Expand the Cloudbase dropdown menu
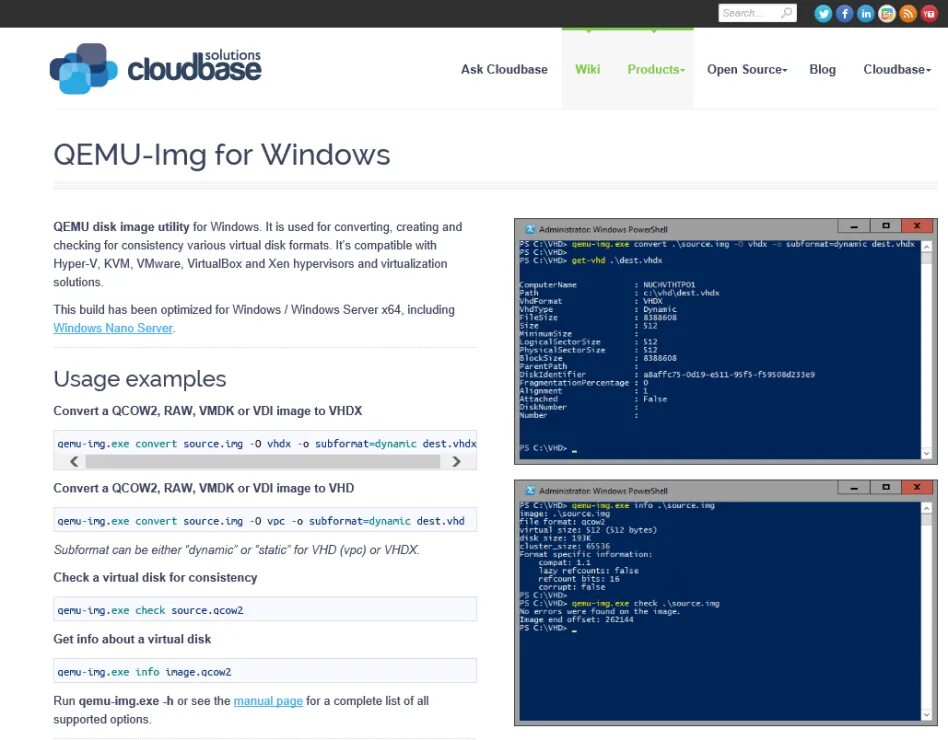The height and width of the screenshot is (740, 948). 897,70
